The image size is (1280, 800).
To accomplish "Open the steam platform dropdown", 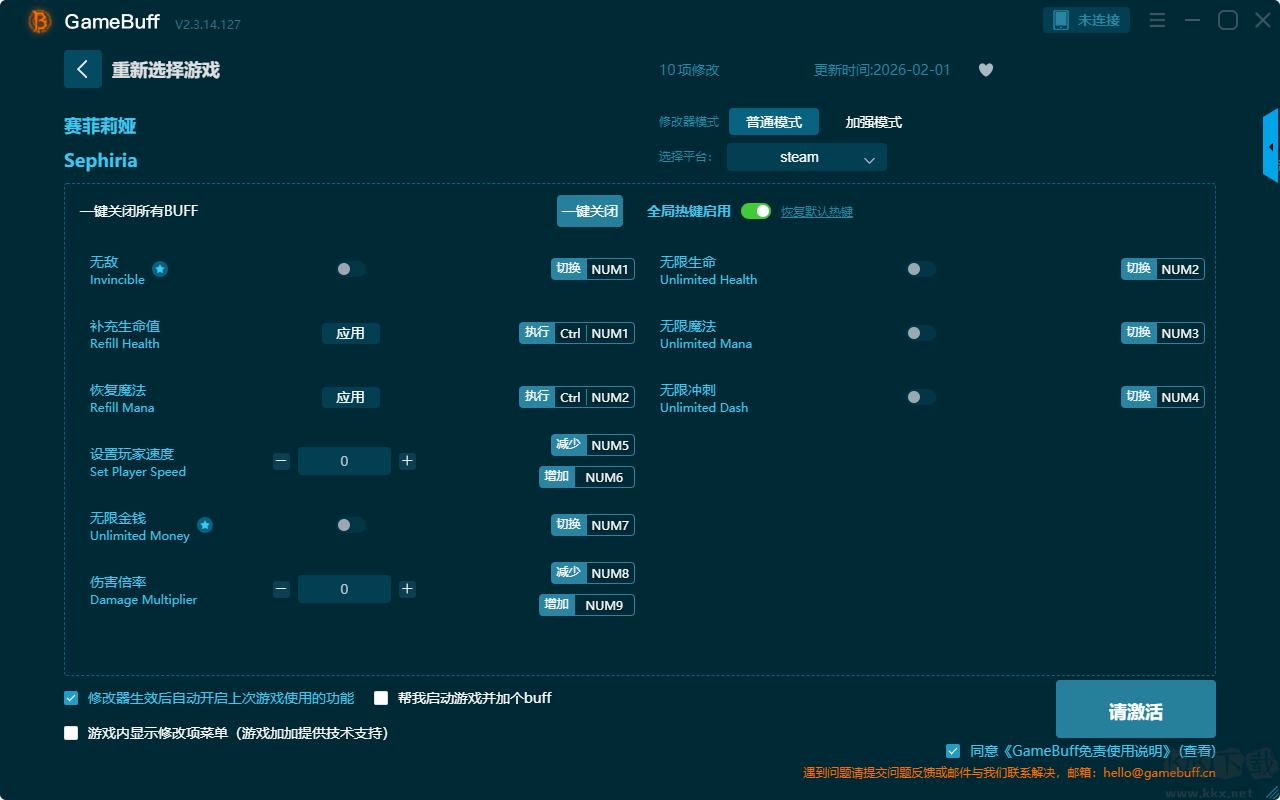I will 806,157.
